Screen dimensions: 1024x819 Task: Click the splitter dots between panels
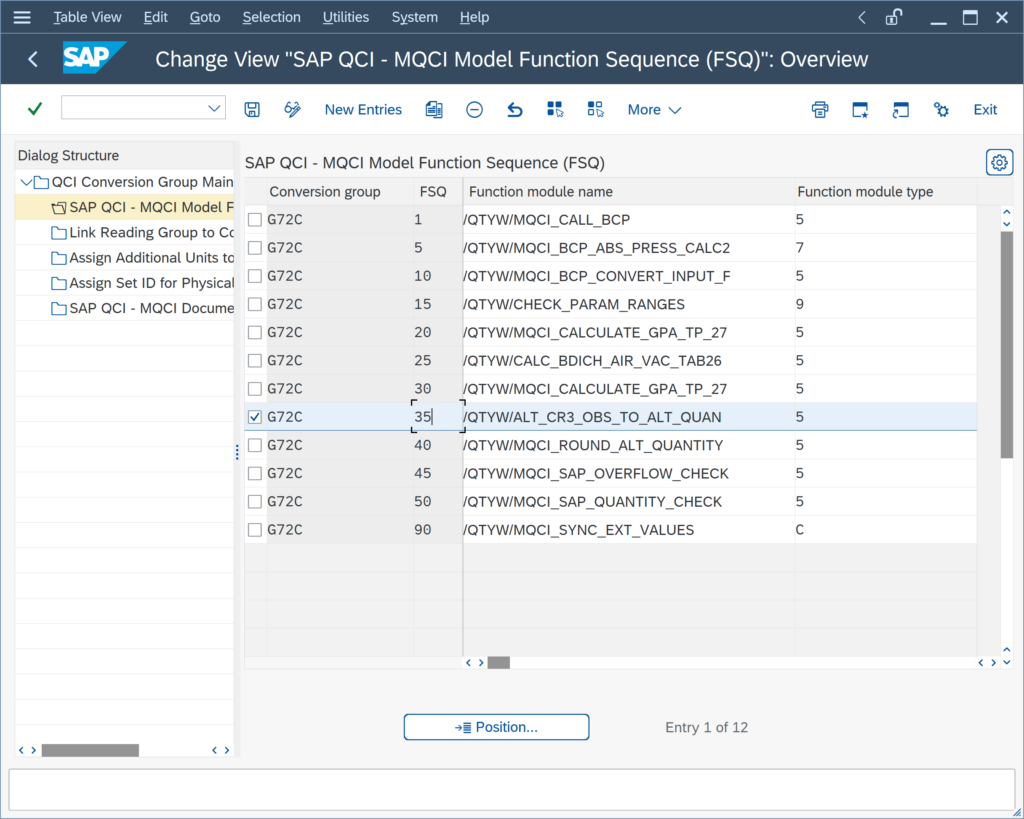[x=237, y=451]
